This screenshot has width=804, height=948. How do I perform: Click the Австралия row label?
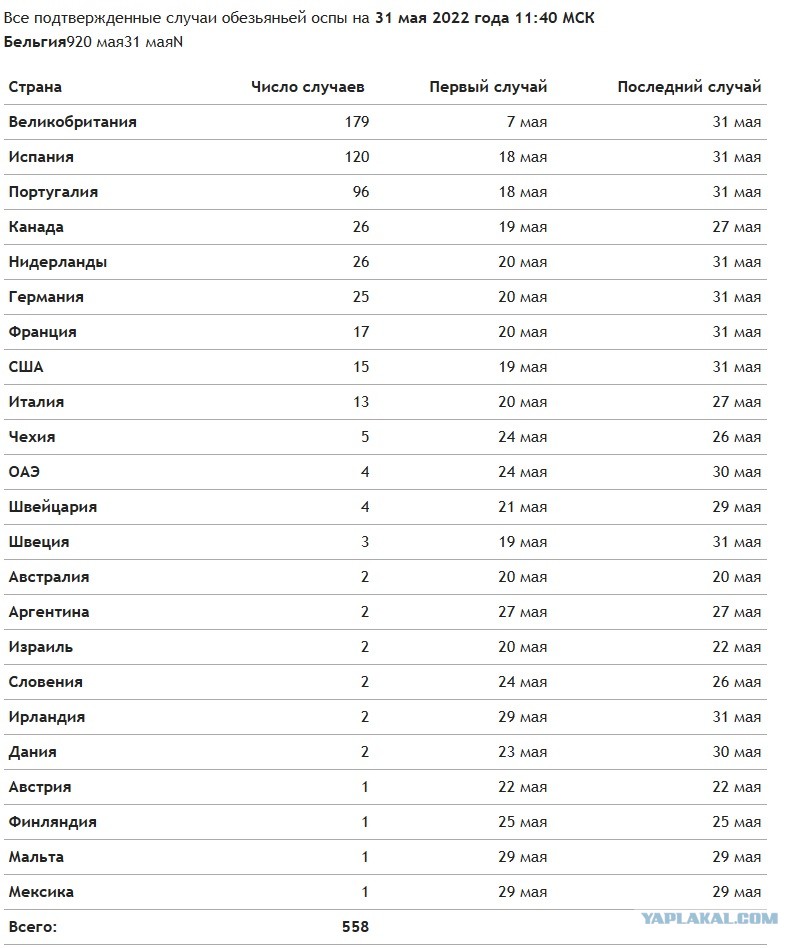pos(49,577)
